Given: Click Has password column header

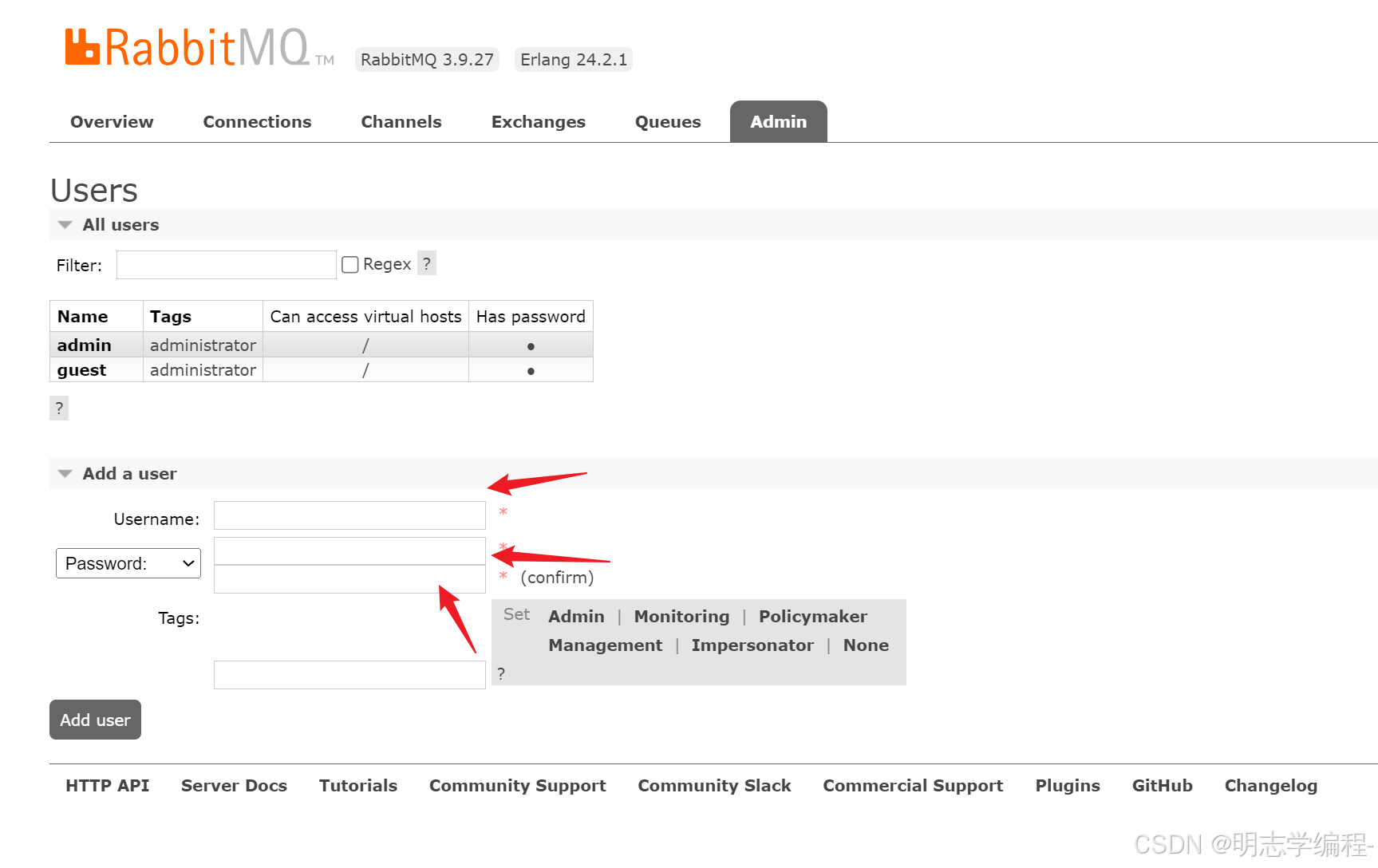Looking at the screenshot, I should [x=531, y=317].
